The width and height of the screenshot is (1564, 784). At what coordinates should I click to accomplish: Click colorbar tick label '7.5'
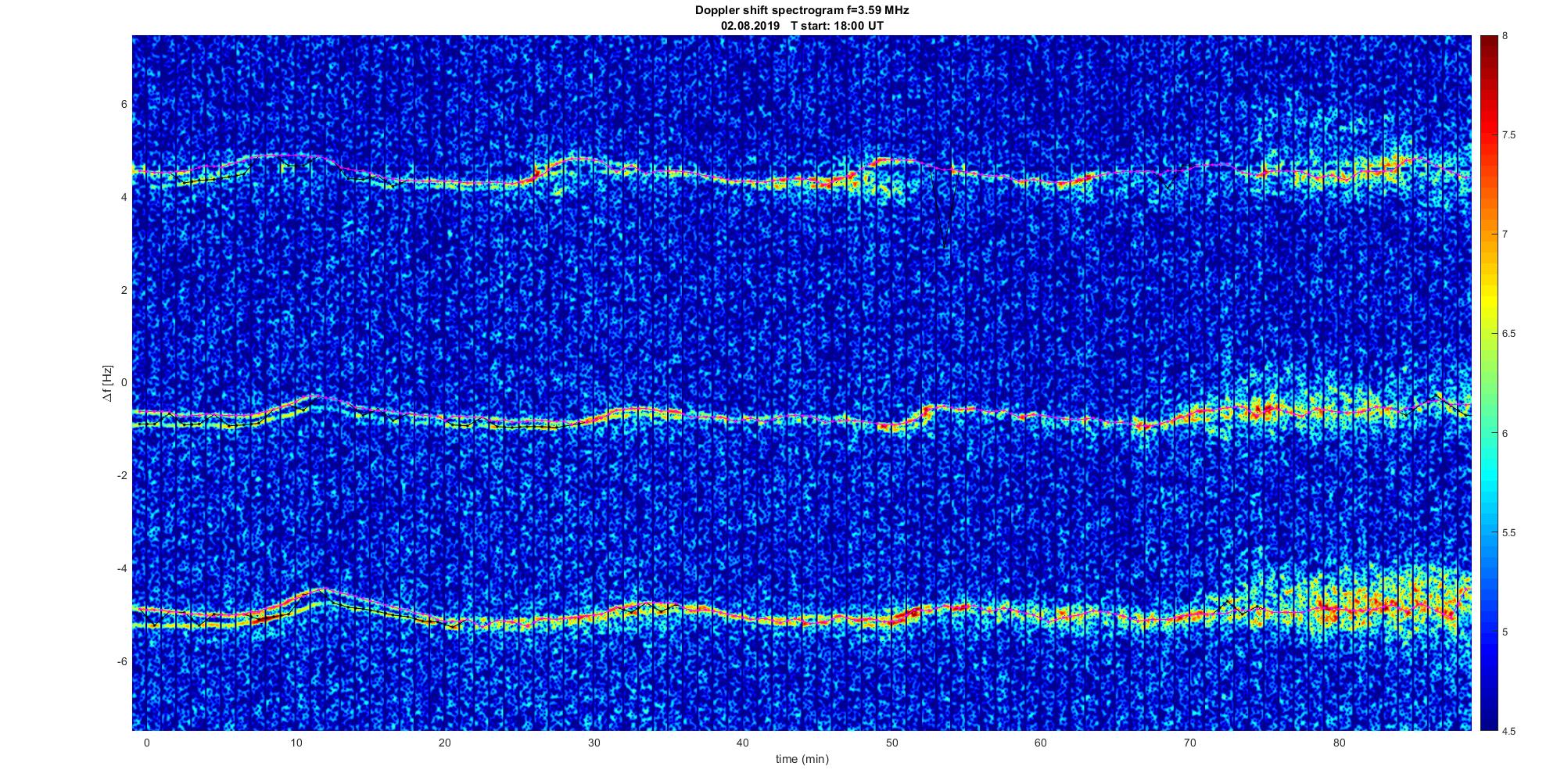click(1509, 135)
